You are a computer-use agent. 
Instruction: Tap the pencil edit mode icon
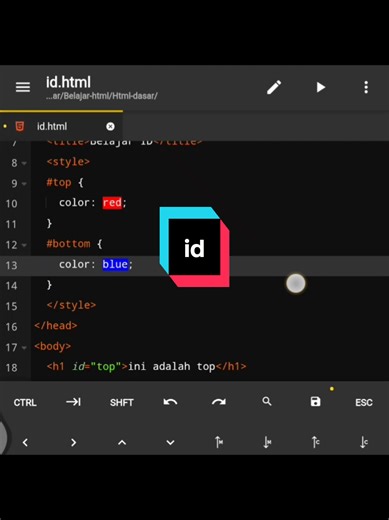click(x=274, y=87)
